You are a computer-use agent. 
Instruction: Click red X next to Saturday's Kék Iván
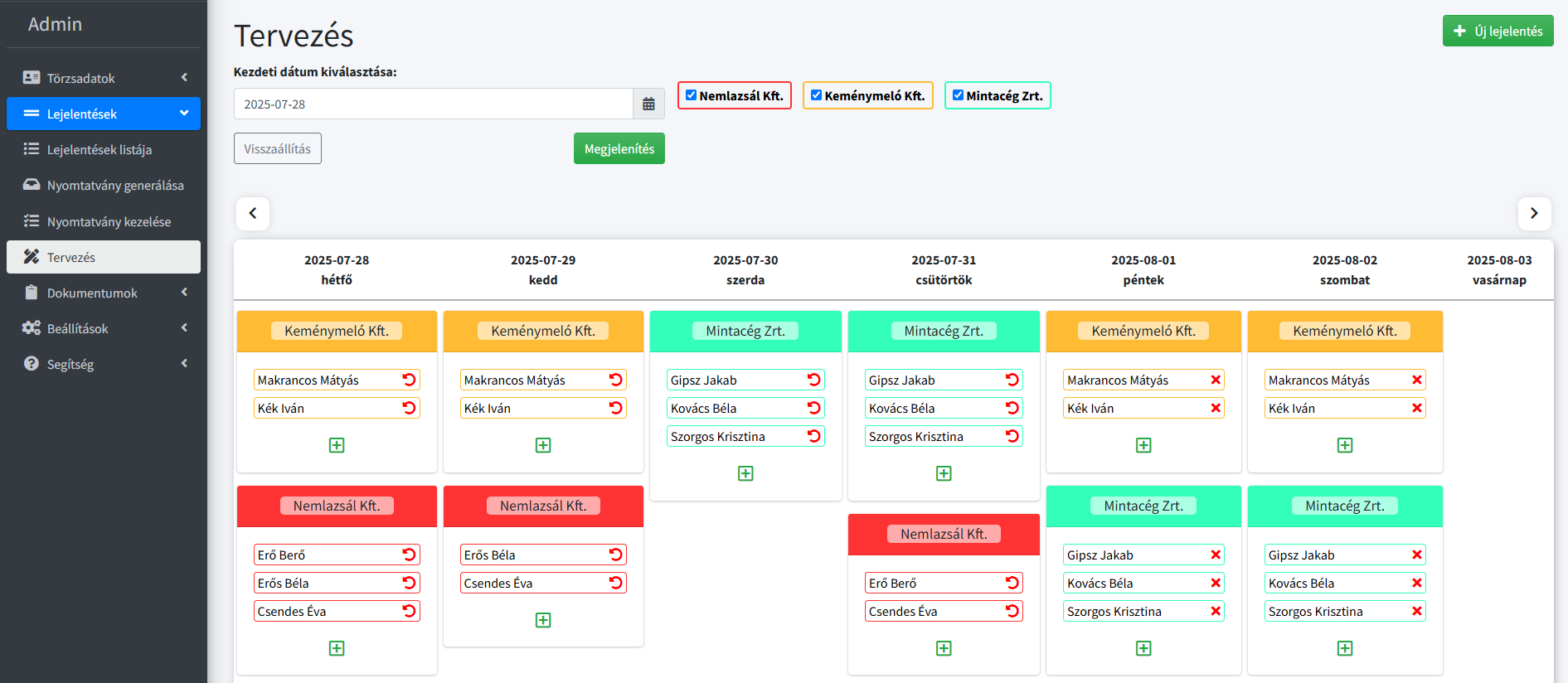click(x=1416, y=408)
